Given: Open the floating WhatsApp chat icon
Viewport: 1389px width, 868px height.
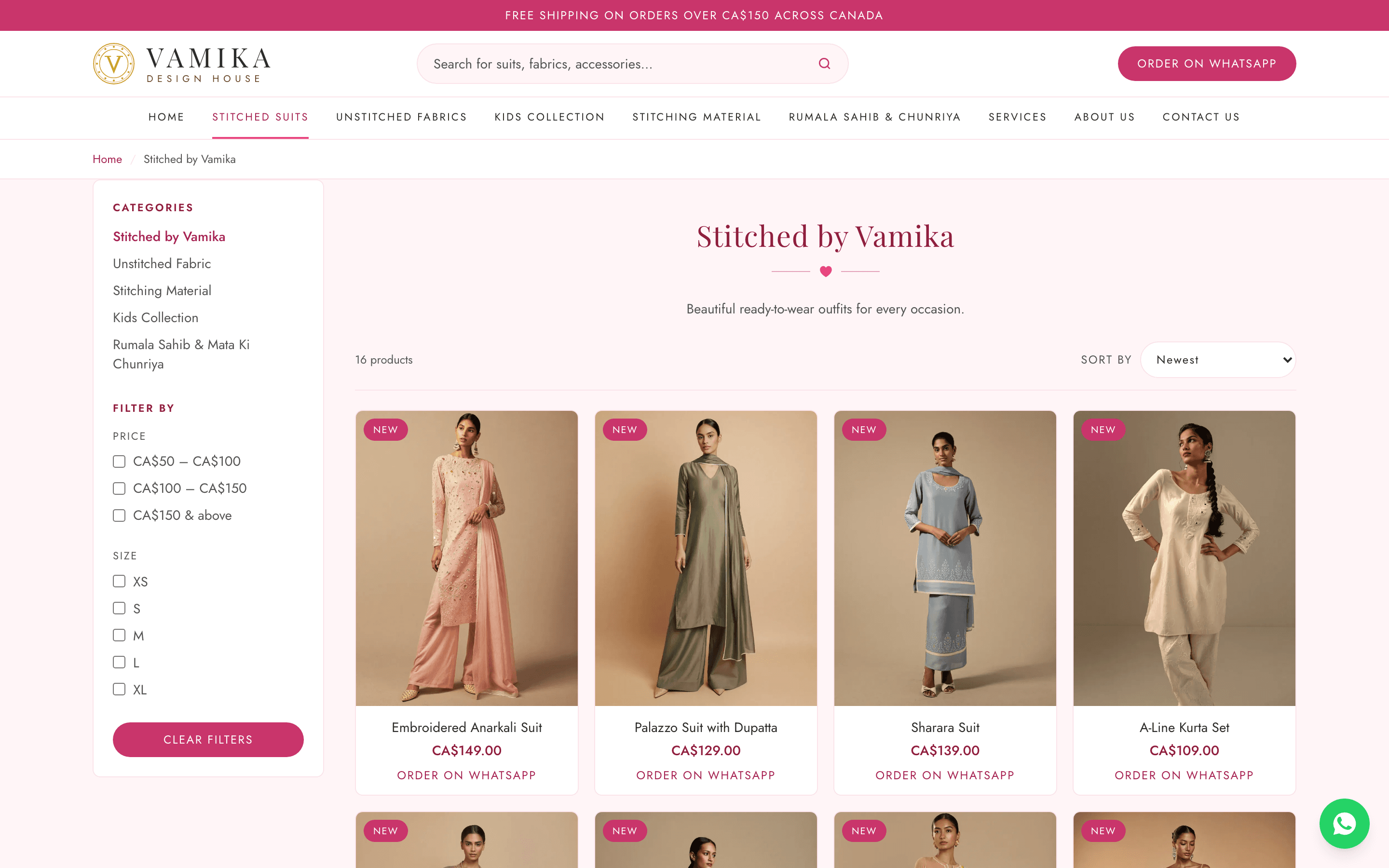Looking at the screenshot, I should tap(1344, 823).
